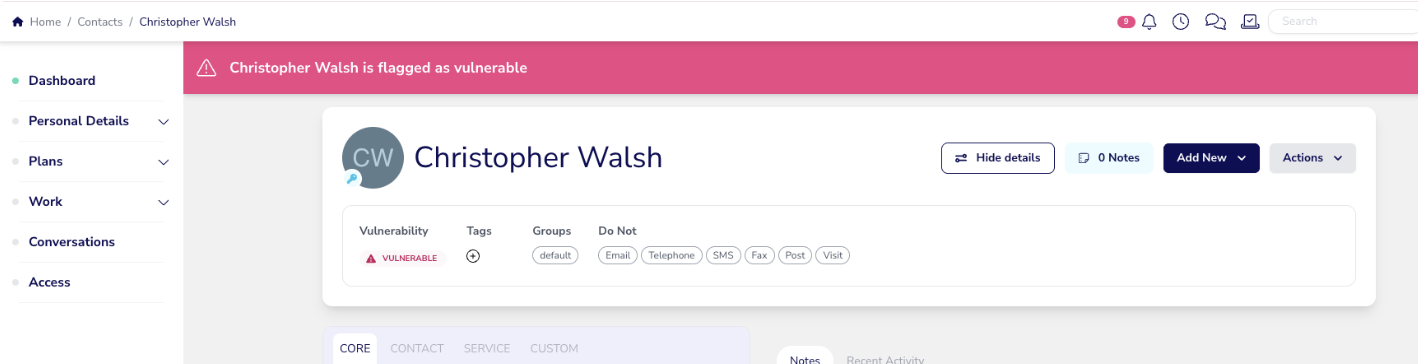The height and width of the screenshot is (364, 1418).
Task: Open the recent history clock icon
Action: coord(1181,21)
